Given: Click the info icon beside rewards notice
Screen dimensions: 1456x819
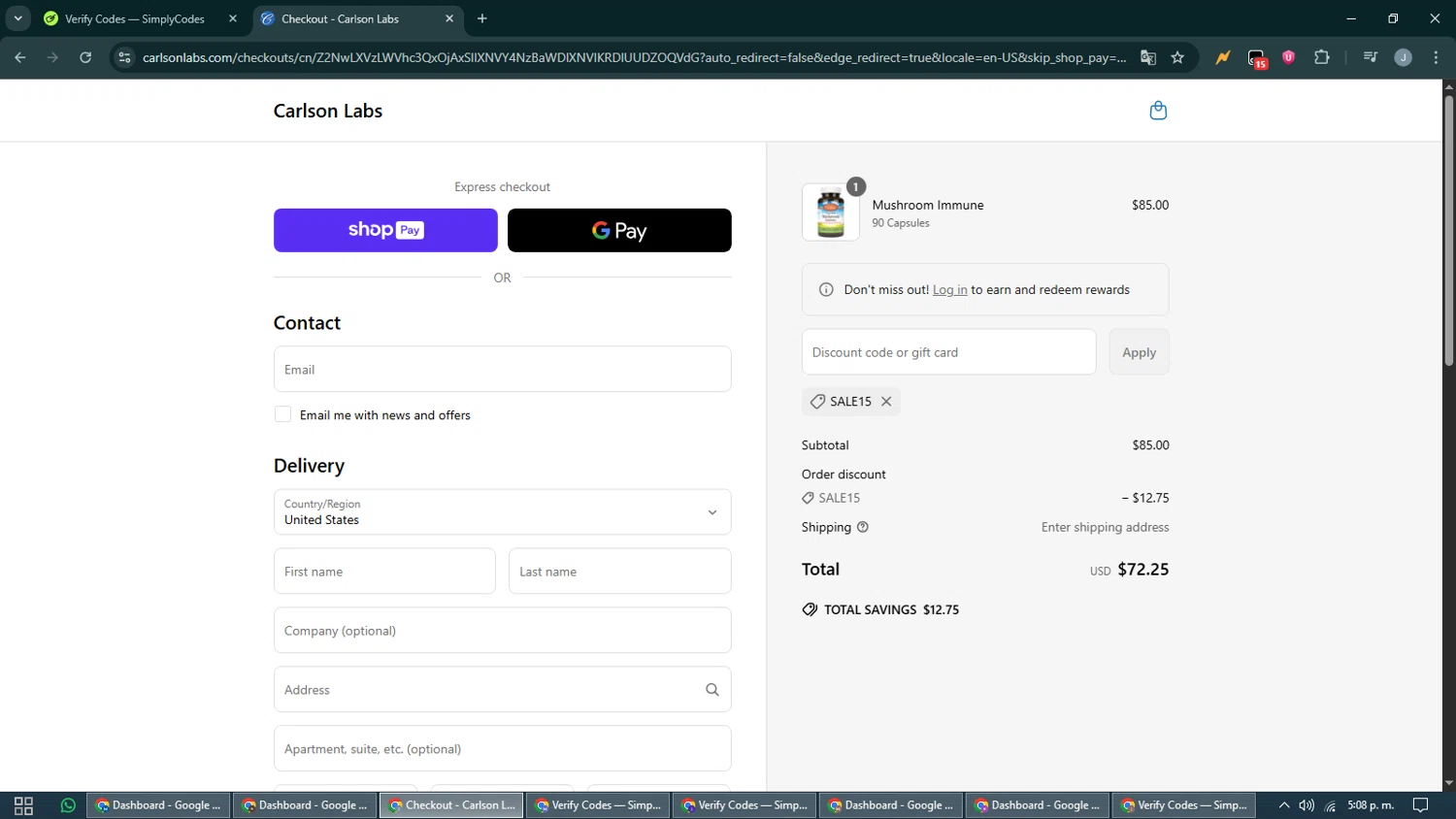Looking at the screenshot, I should [x=826, y=289].
